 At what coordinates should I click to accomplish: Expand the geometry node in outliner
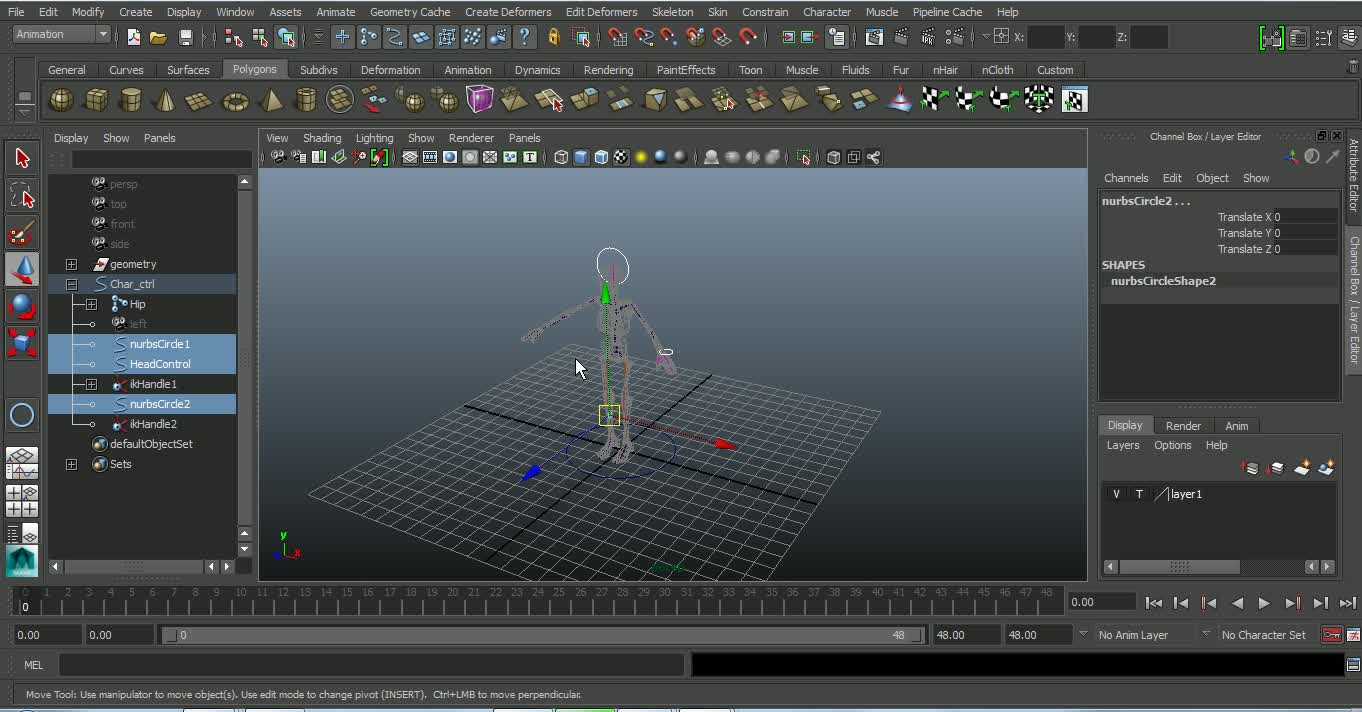pyautogui.click(x=71, y=264)
